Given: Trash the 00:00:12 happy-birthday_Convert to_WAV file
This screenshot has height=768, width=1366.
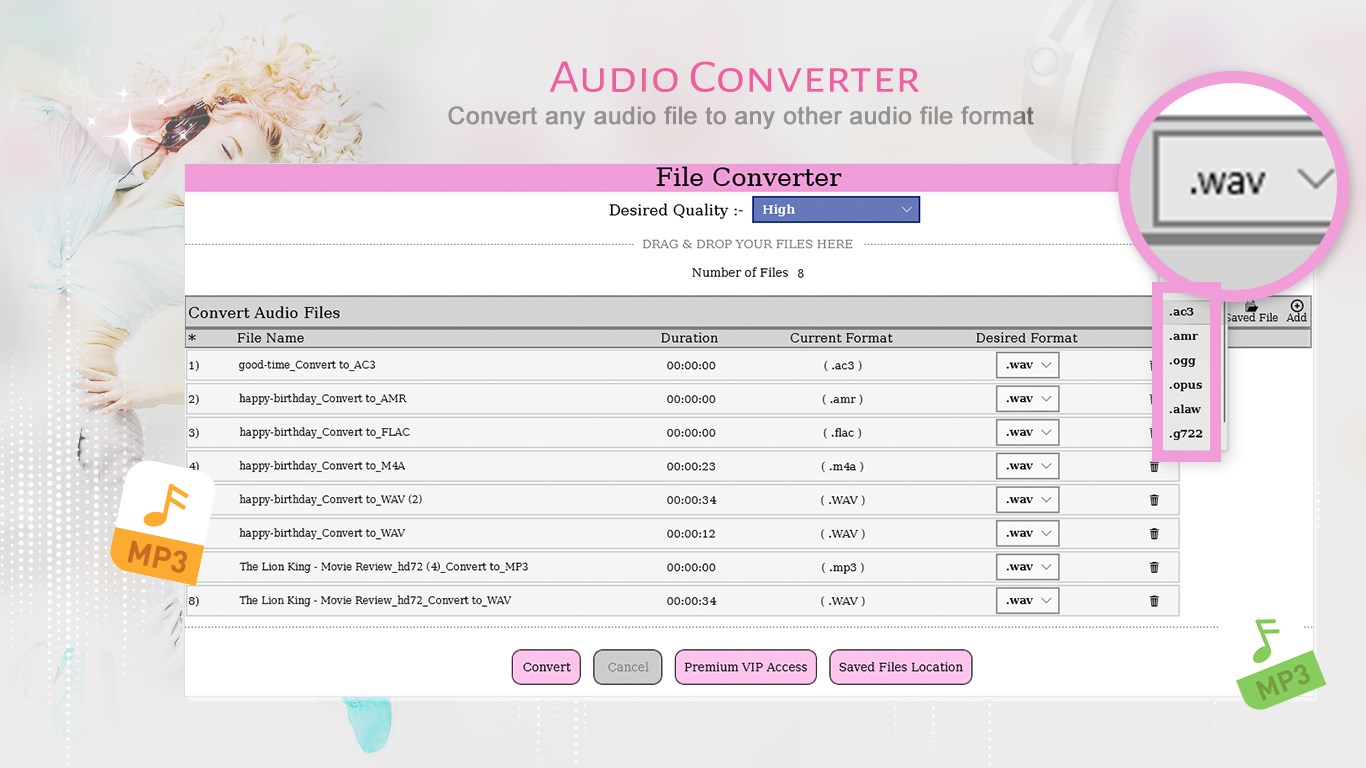Looking at the screenshot, I should tap(1154, 534).
